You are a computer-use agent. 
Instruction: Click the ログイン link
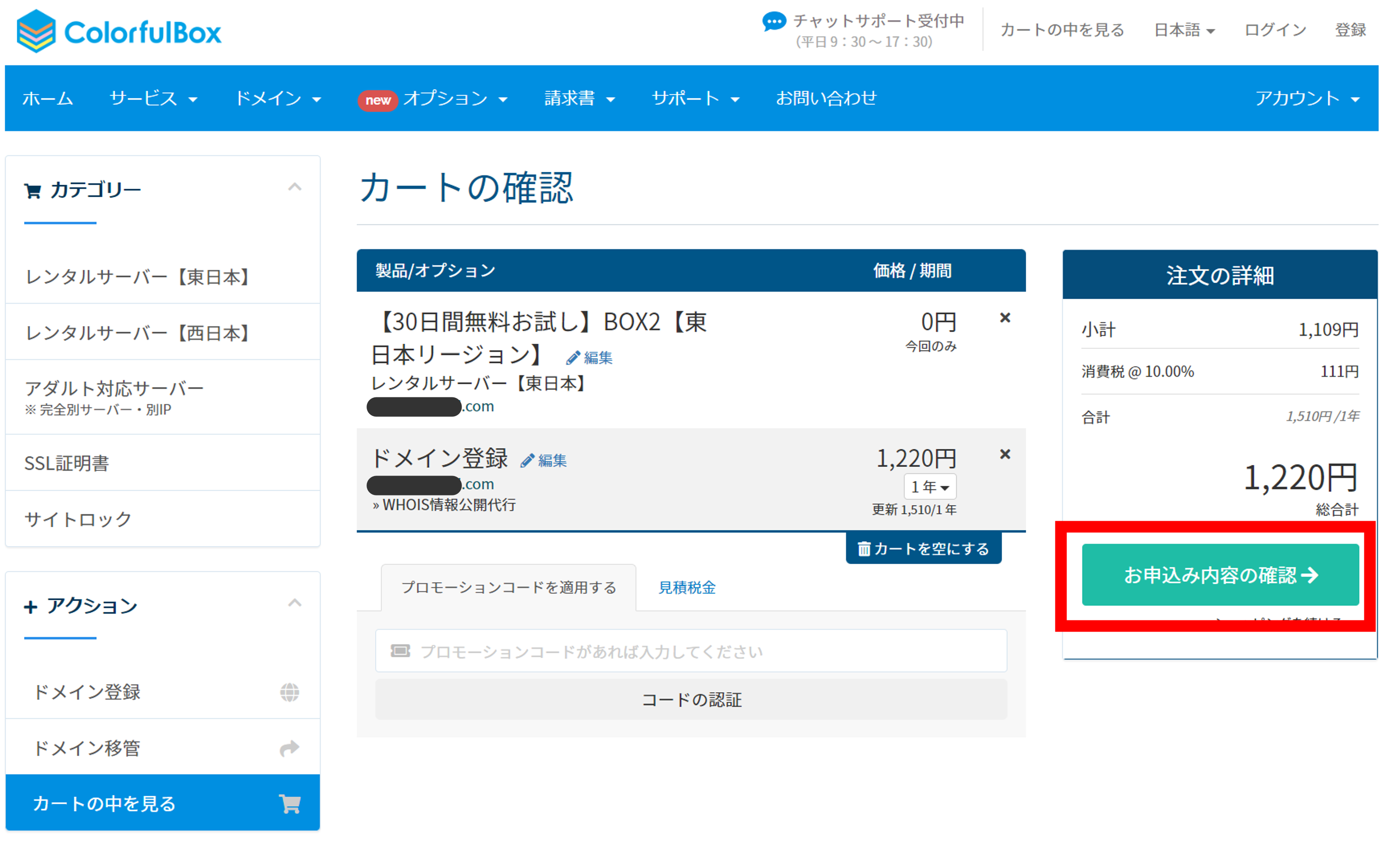pyautogui.click(x=1275, y=30)
